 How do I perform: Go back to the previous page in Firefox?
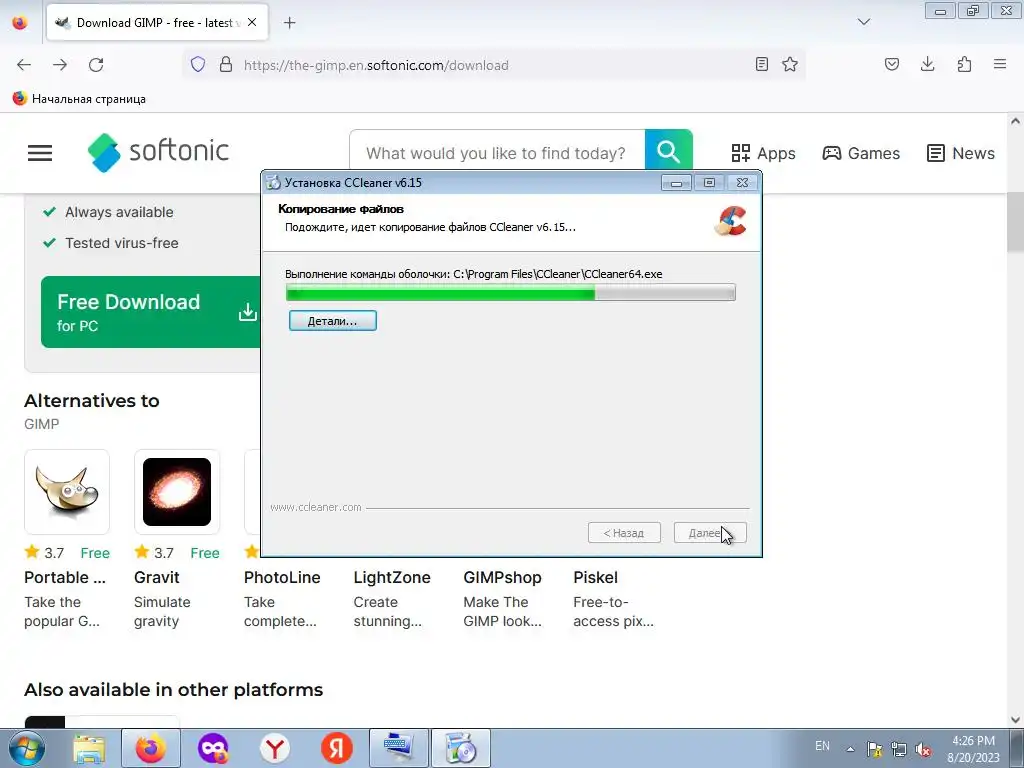pyautogui.click(x=24, y=65)
